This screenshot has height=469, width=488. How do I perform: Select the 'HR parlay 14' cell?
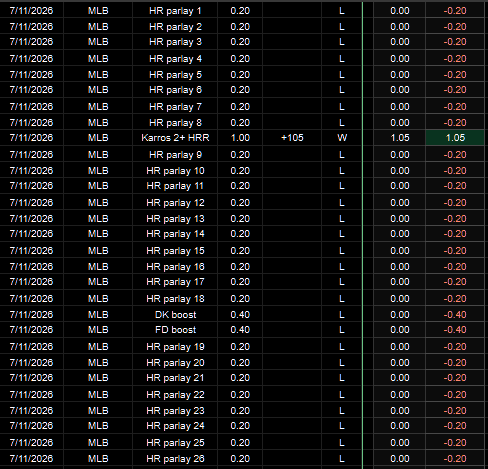[x=175, y=234]
